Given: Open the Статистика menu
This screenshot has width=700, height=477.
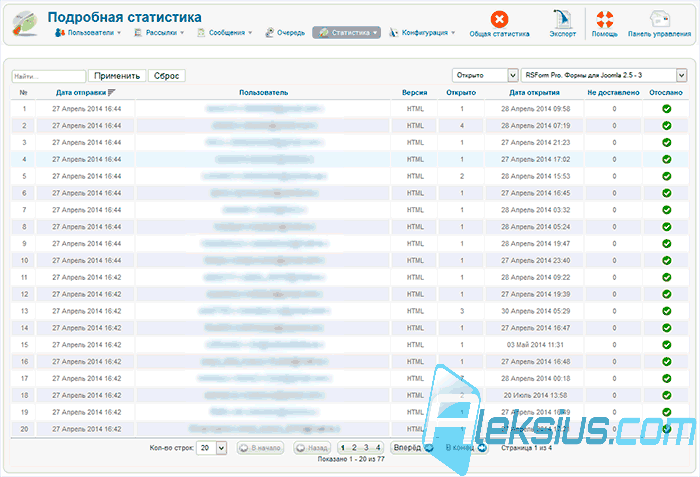Looking at the screenshot, I should 346,33.
